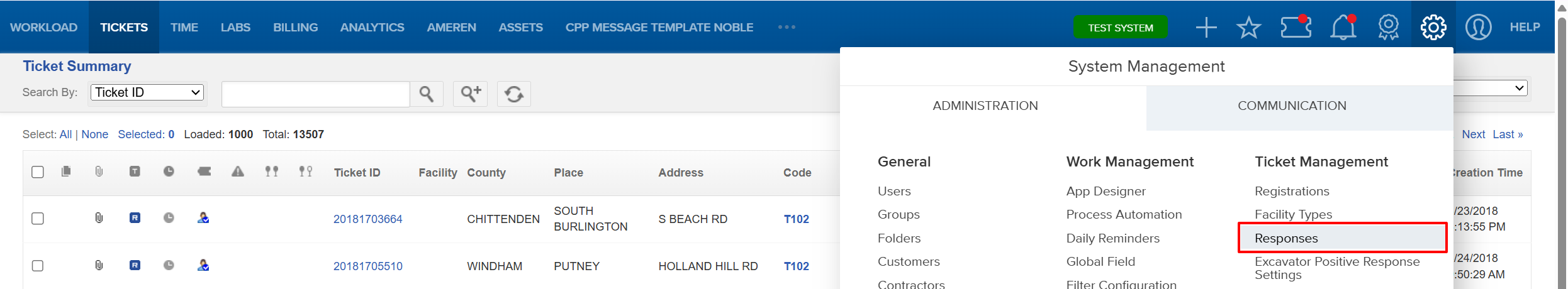Switch to the COMMUNICATION tab

pos(1292,106)
